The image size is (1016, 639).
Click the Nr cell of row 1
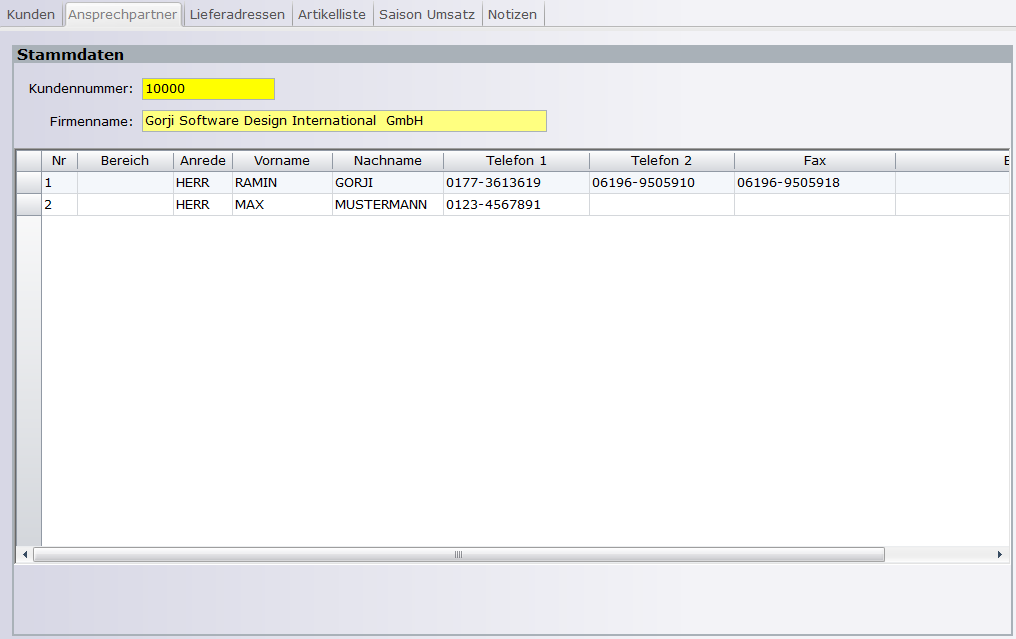[x=60, y=183]
